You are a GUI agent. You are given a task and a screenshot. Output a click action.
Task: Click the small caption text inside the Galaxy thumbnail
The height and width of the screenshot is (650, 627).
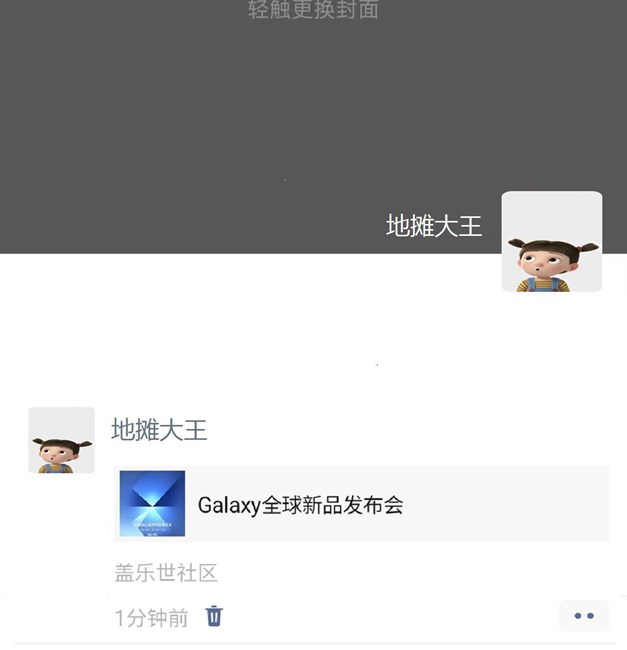[152, 529]
